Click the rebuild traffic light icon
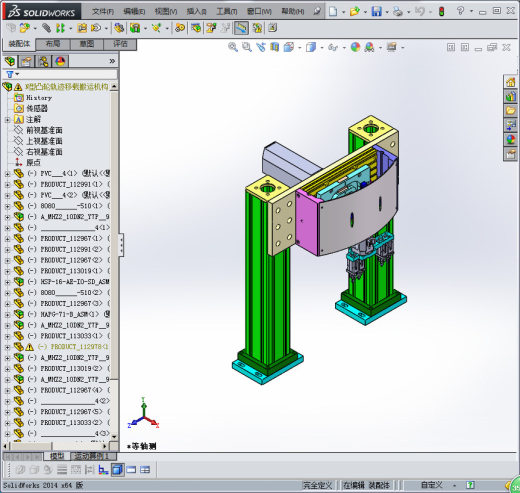 tap(441, 11)
